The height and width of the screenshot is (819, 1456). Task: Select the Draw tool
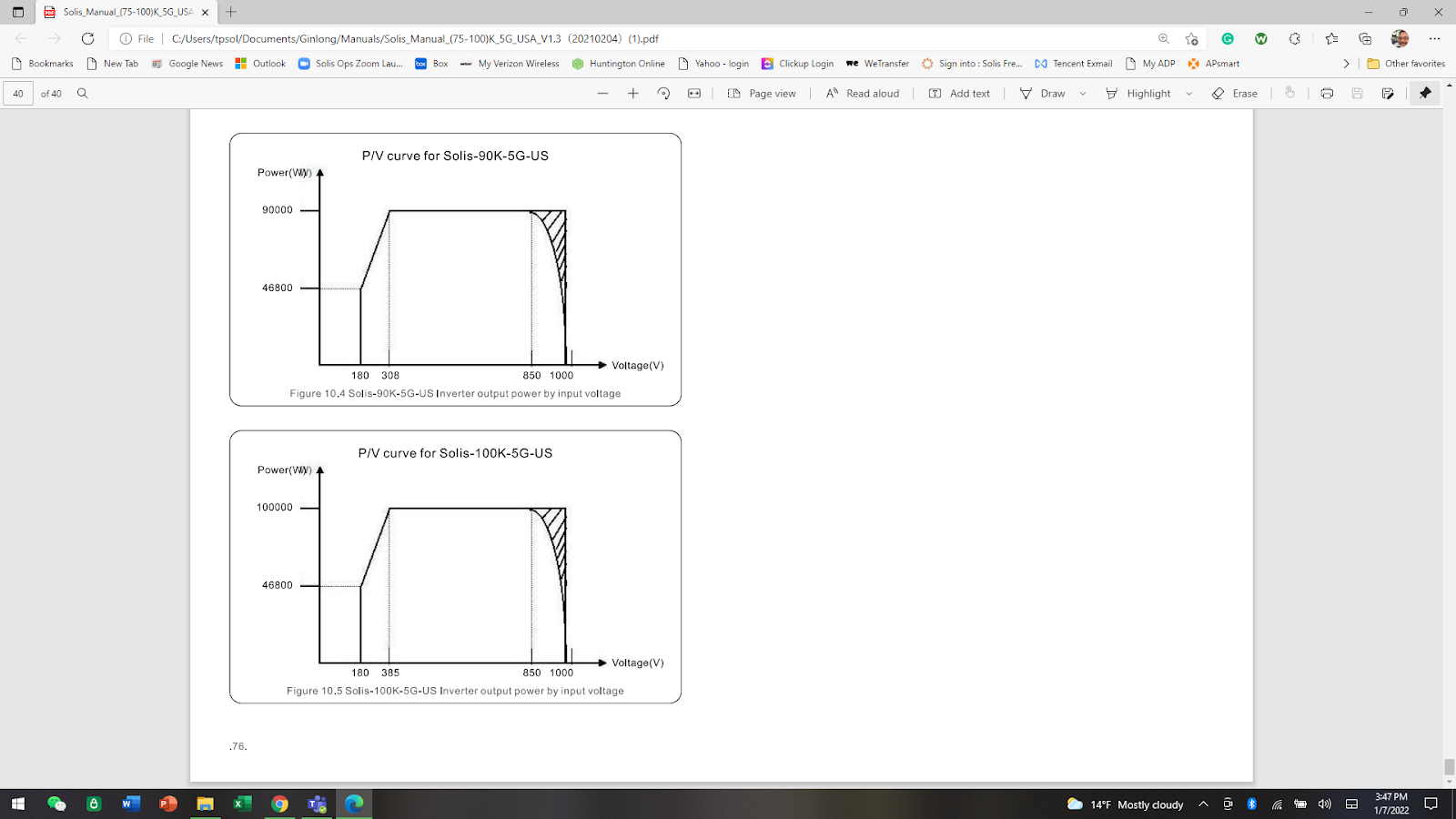pyautogui.click(x=1042, y=94)
